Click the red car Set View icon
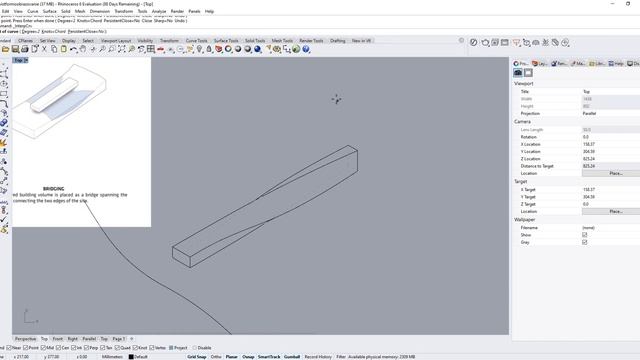The image size is (640, 360). [161, 49]
